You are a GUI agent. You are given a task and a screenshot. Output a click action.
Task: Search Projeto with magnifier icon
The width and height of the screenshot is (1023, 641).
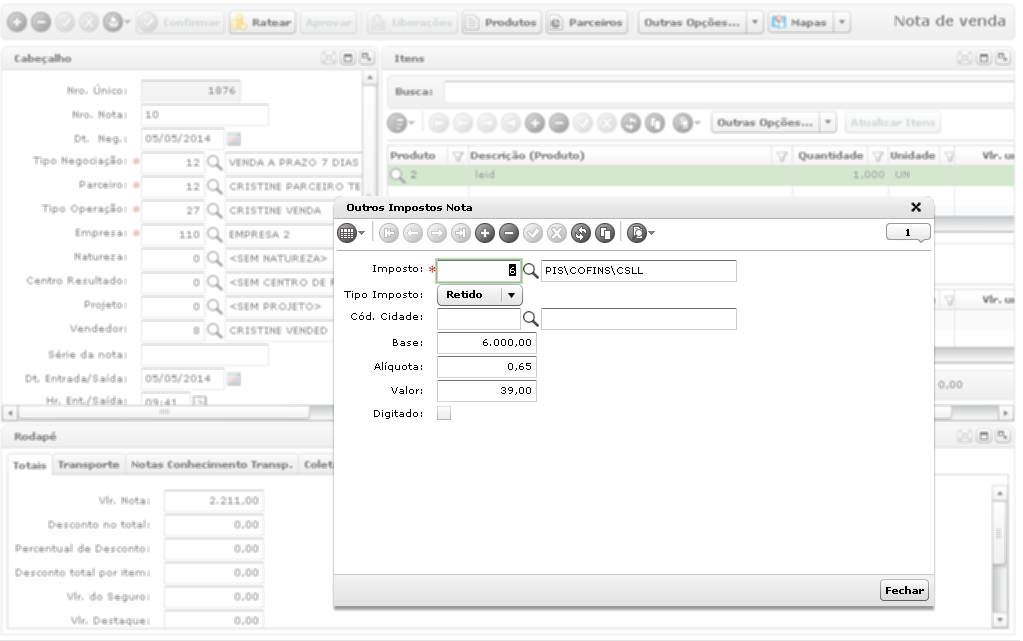[x=214, y=306]
